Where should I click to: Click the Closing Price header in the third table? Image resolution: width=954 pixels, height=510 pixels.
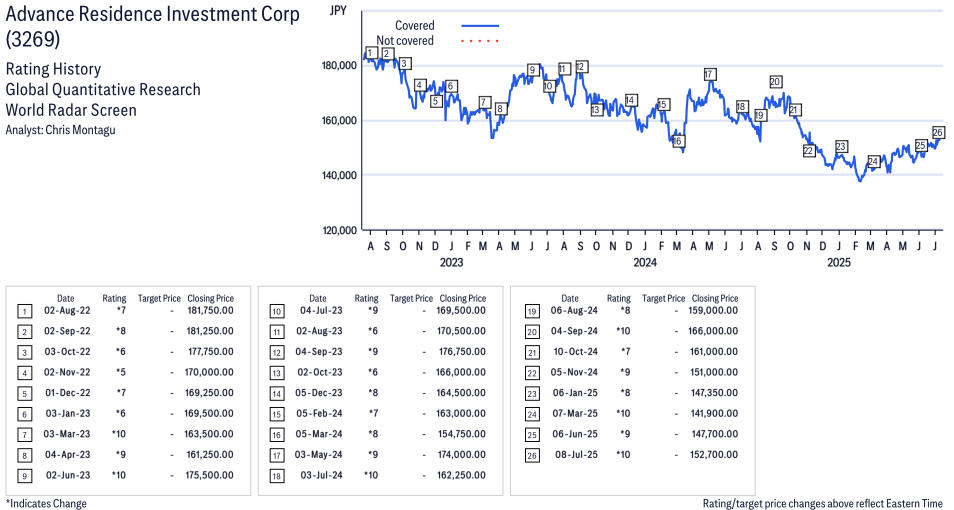(715, 298)
